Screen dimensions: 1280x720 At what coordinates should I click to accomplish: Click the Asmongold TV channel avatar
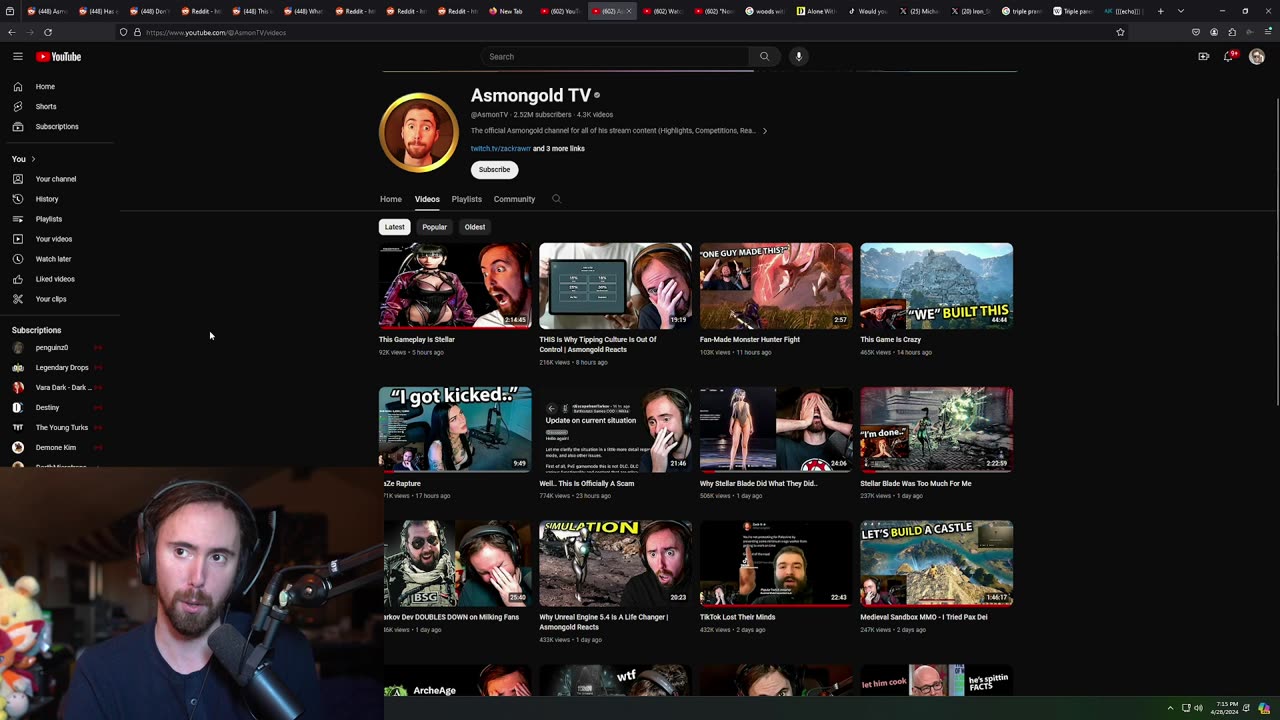click(419, 132)
